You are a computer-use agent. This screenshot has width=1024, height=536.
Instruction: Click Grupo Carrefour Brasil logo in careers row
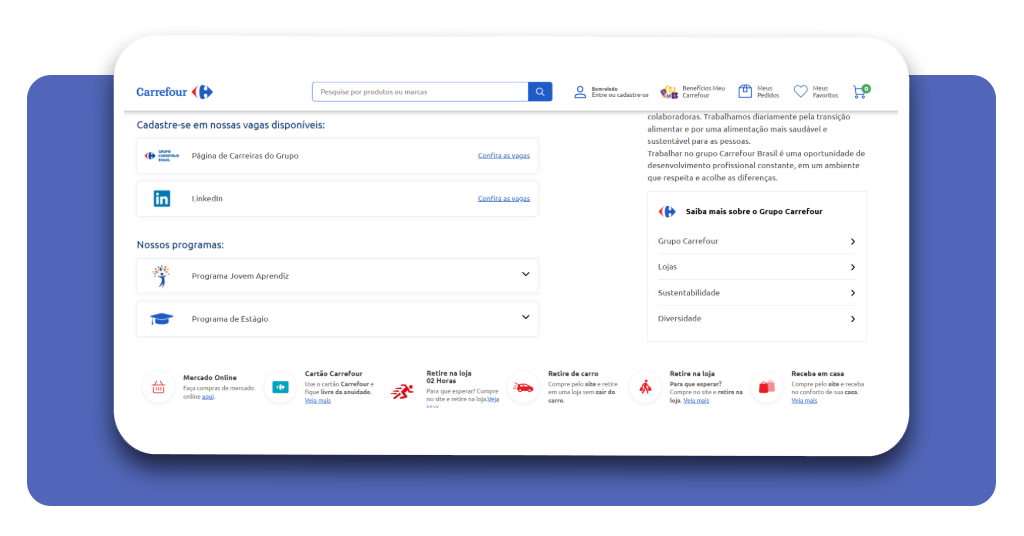point(161,155)
